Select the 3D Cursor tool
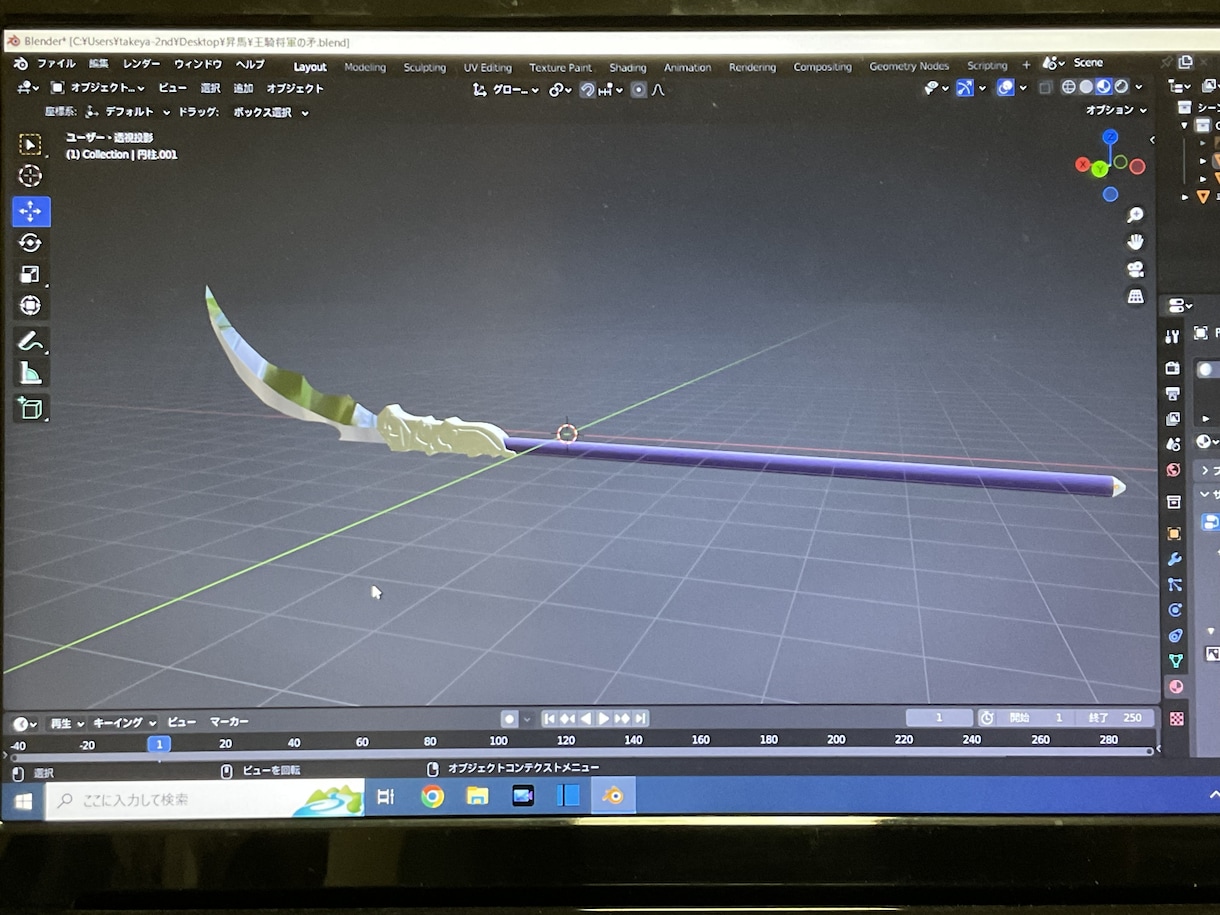1220x915 pixels. pyautogui.click(x=31, y=177)
